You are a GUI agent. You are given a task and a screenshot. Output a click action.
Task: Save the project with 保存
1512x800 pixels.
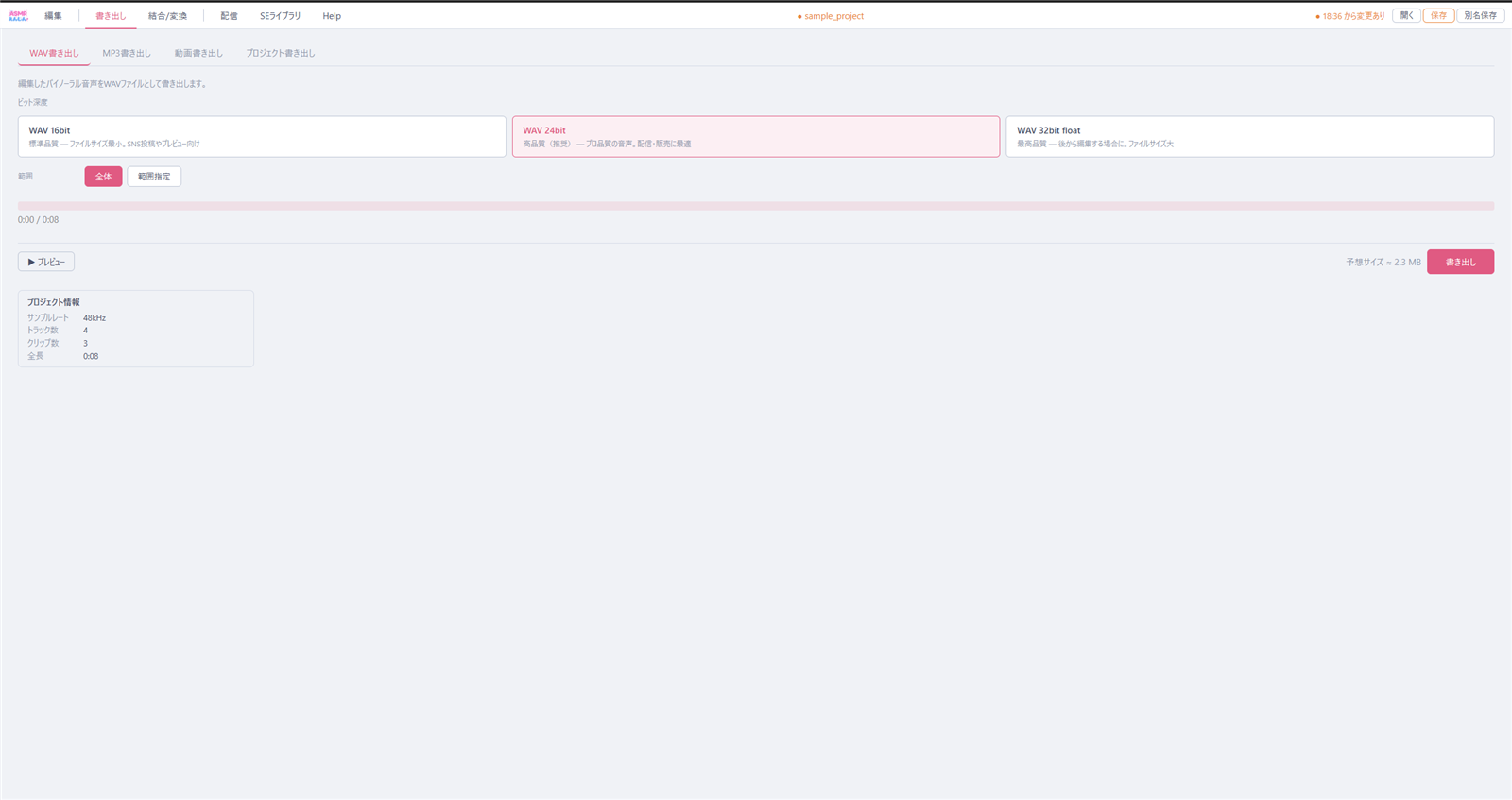tap(1438, 16)
